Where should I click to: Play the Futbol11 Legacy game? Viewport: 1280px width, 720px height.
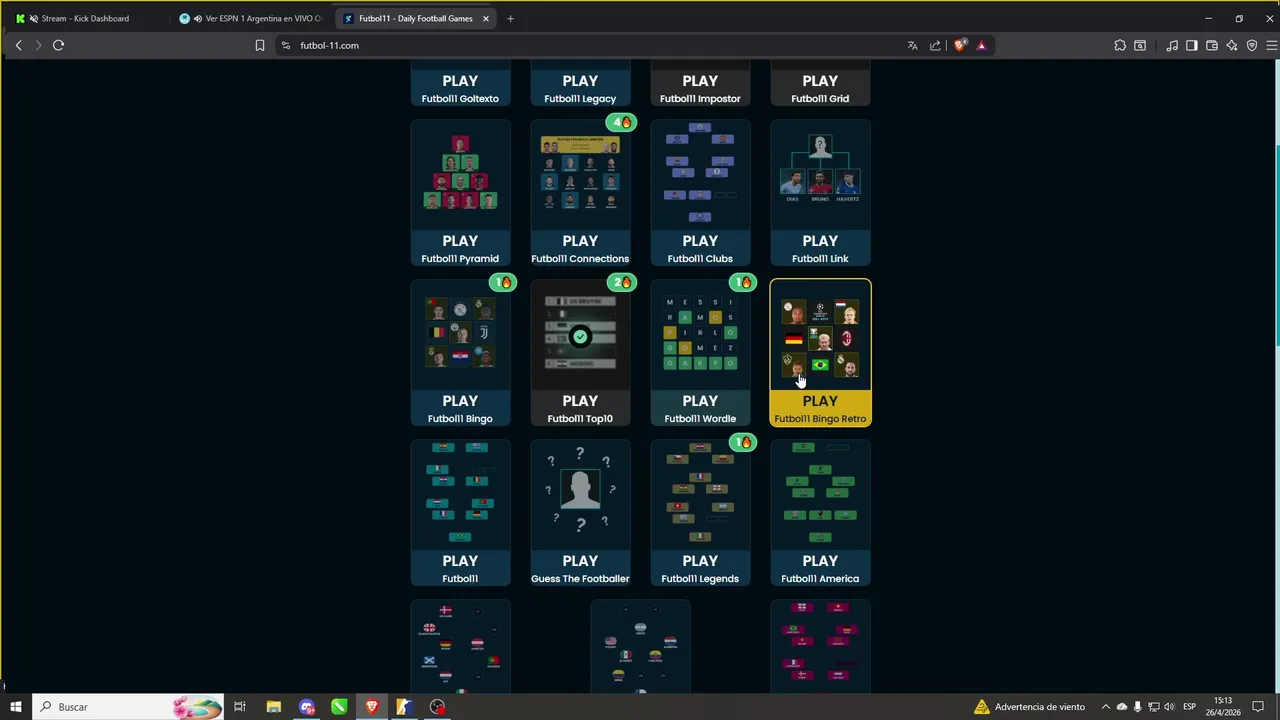[580, 82]
